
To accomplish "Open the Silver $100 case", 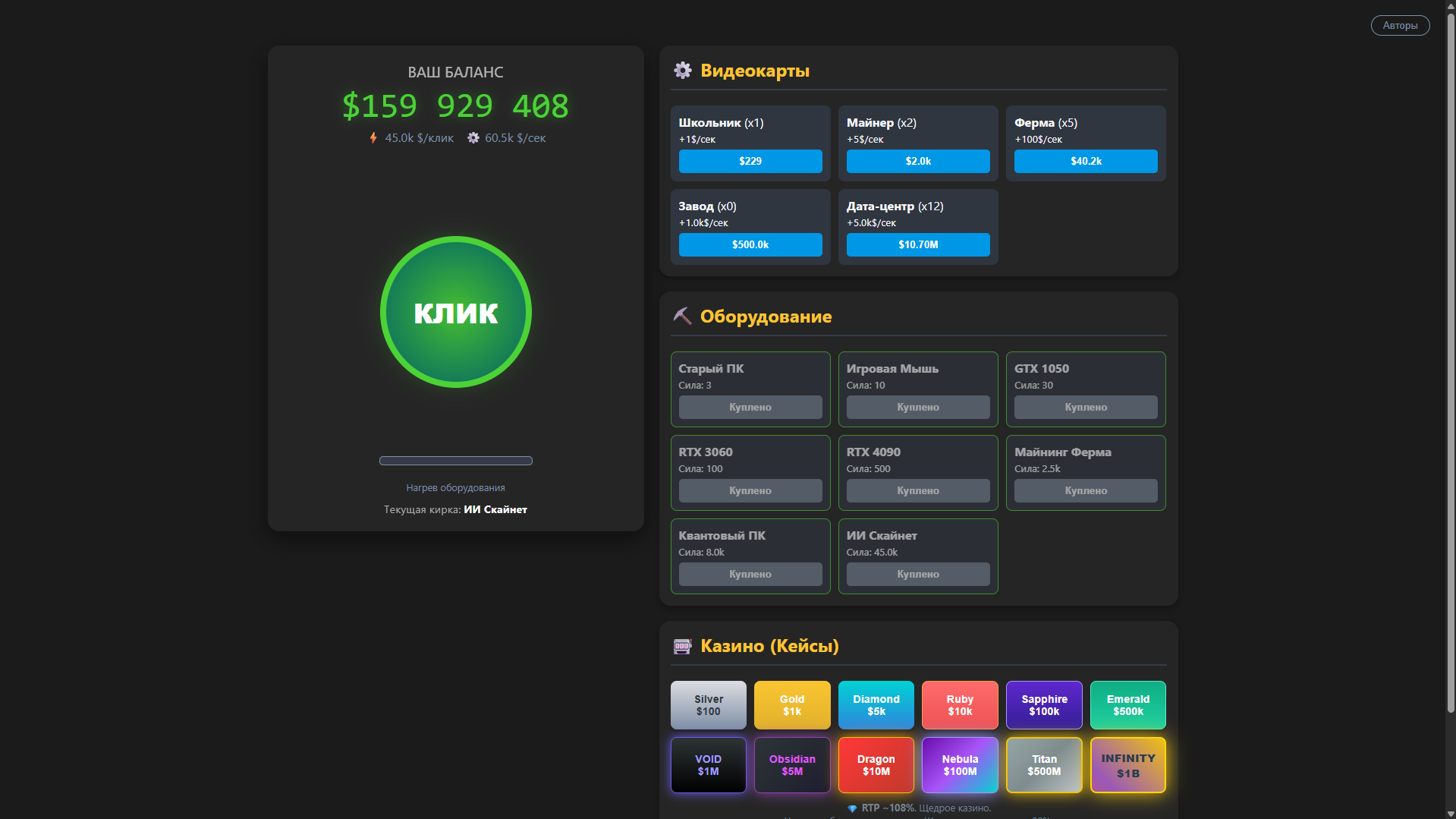I will [x=708, y=705].
